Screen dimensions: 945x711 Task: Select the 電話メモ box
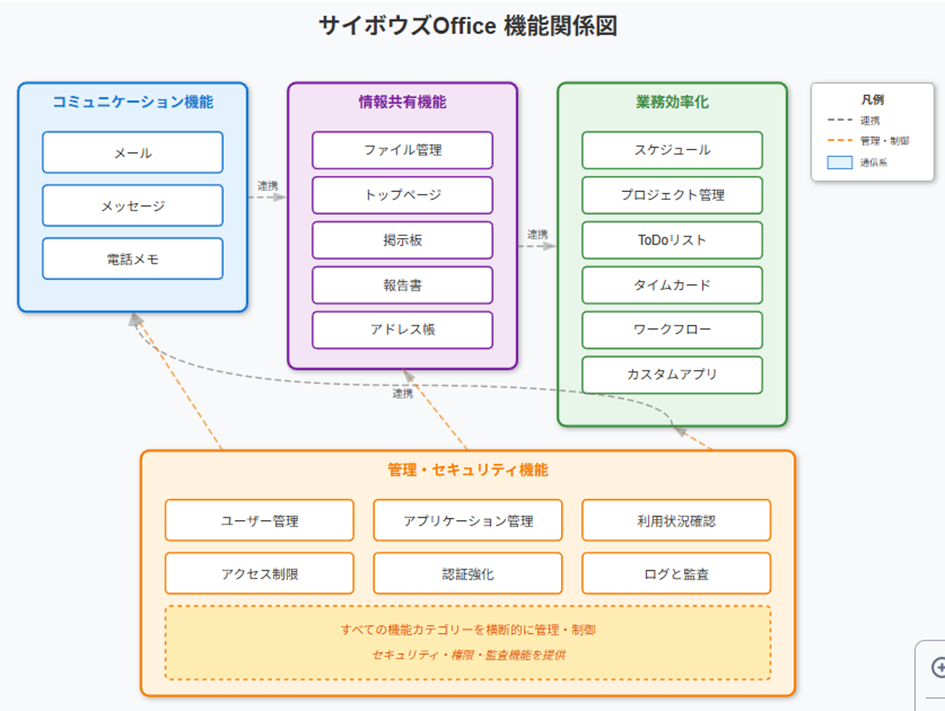[x=132, y=259]
